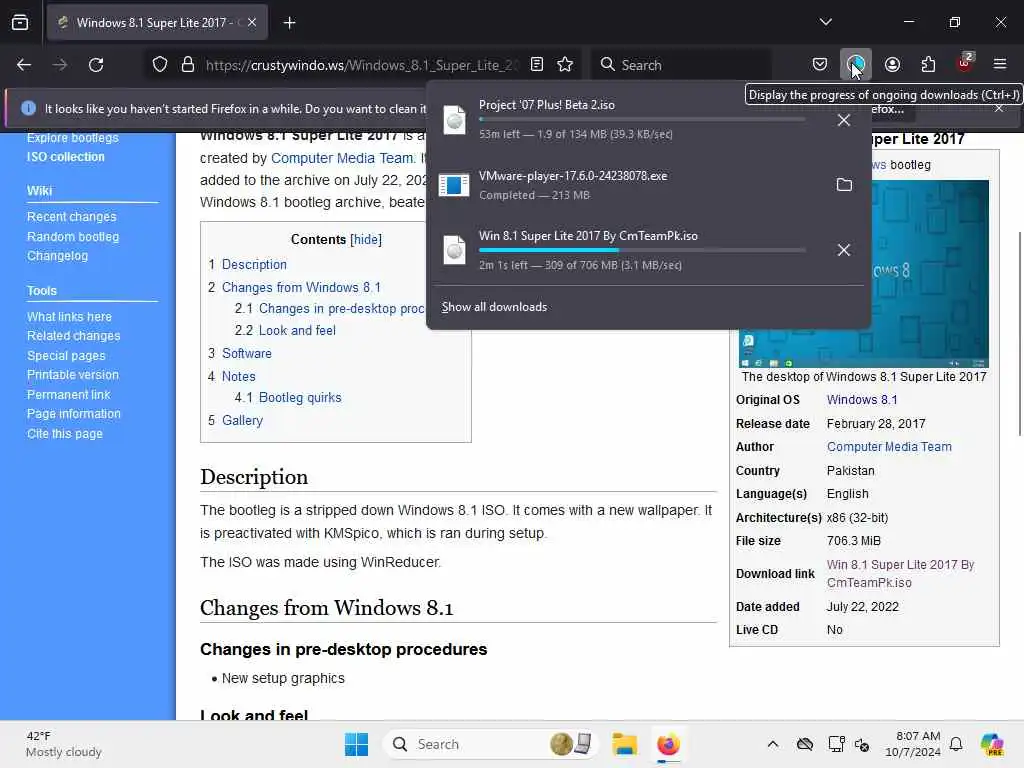Go back to previous page
Image resolution: width=1024 pixels, height=768 pixels.
(x=24, y=65)
